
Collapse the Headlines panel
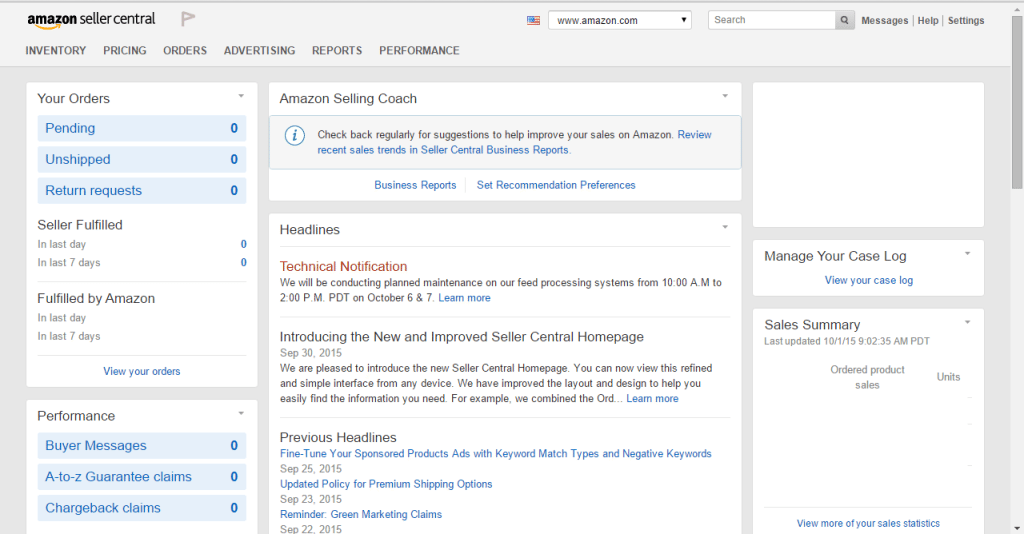[725, 227]
